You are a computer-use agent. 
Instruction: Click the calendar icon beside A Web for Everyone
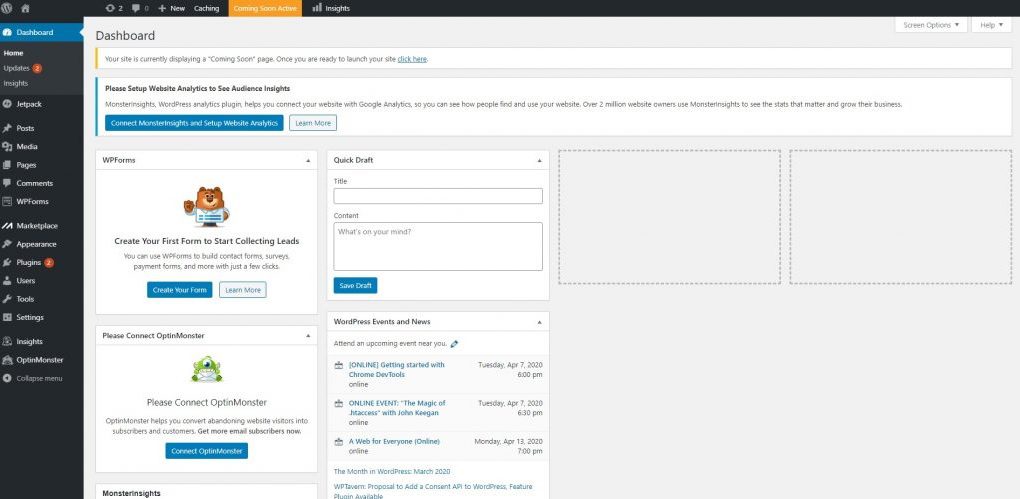tap(338, 442)
